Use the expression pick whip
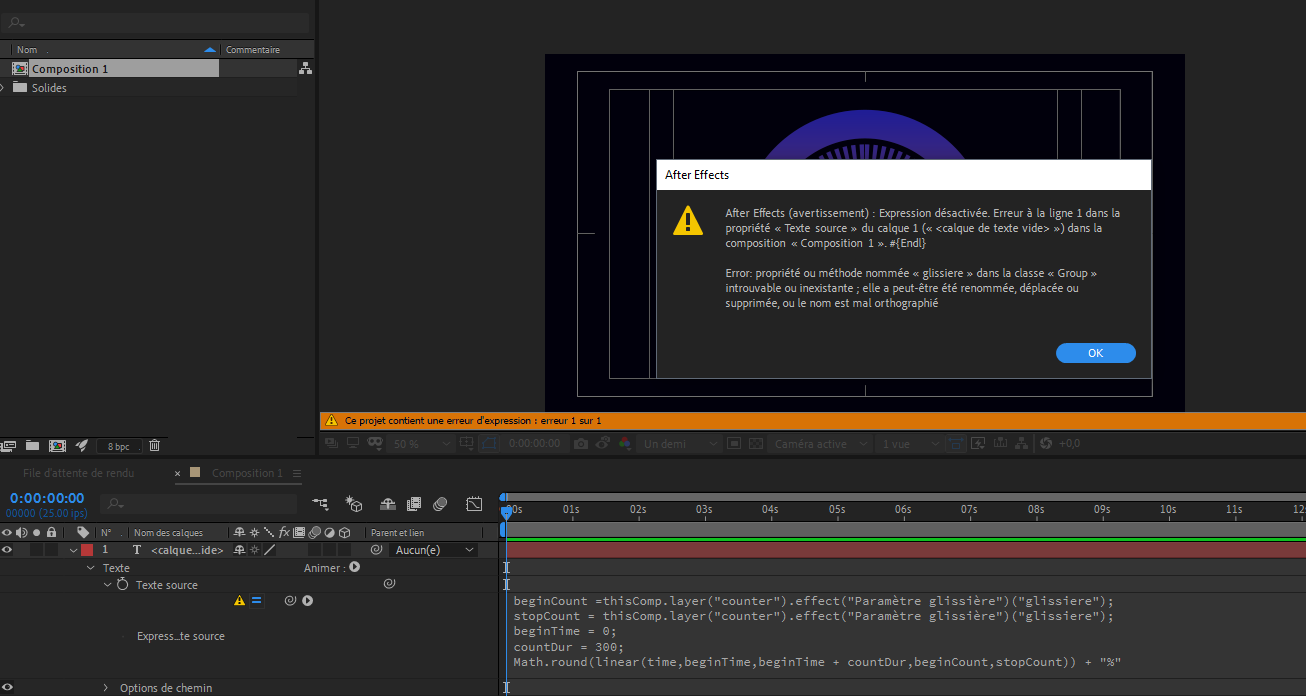This screenshot has height=696, width=1306. pos(290,601)
